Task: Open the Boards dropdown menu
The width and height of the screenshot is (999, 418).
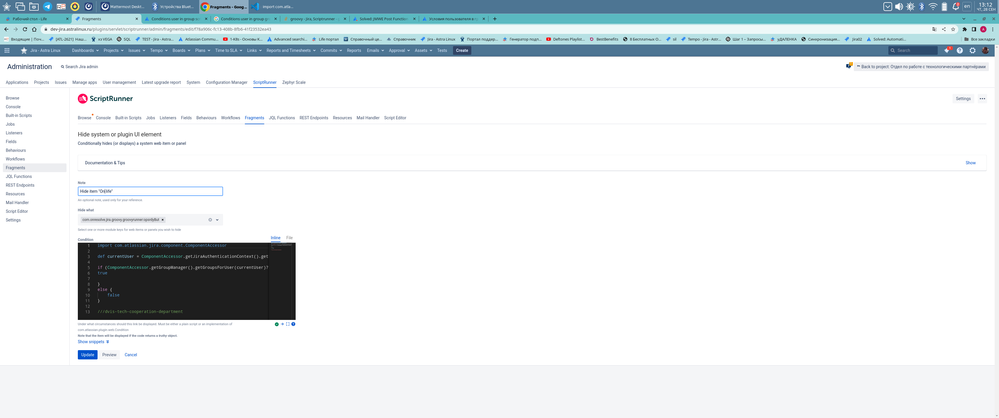Action: (x=180, y=50)
